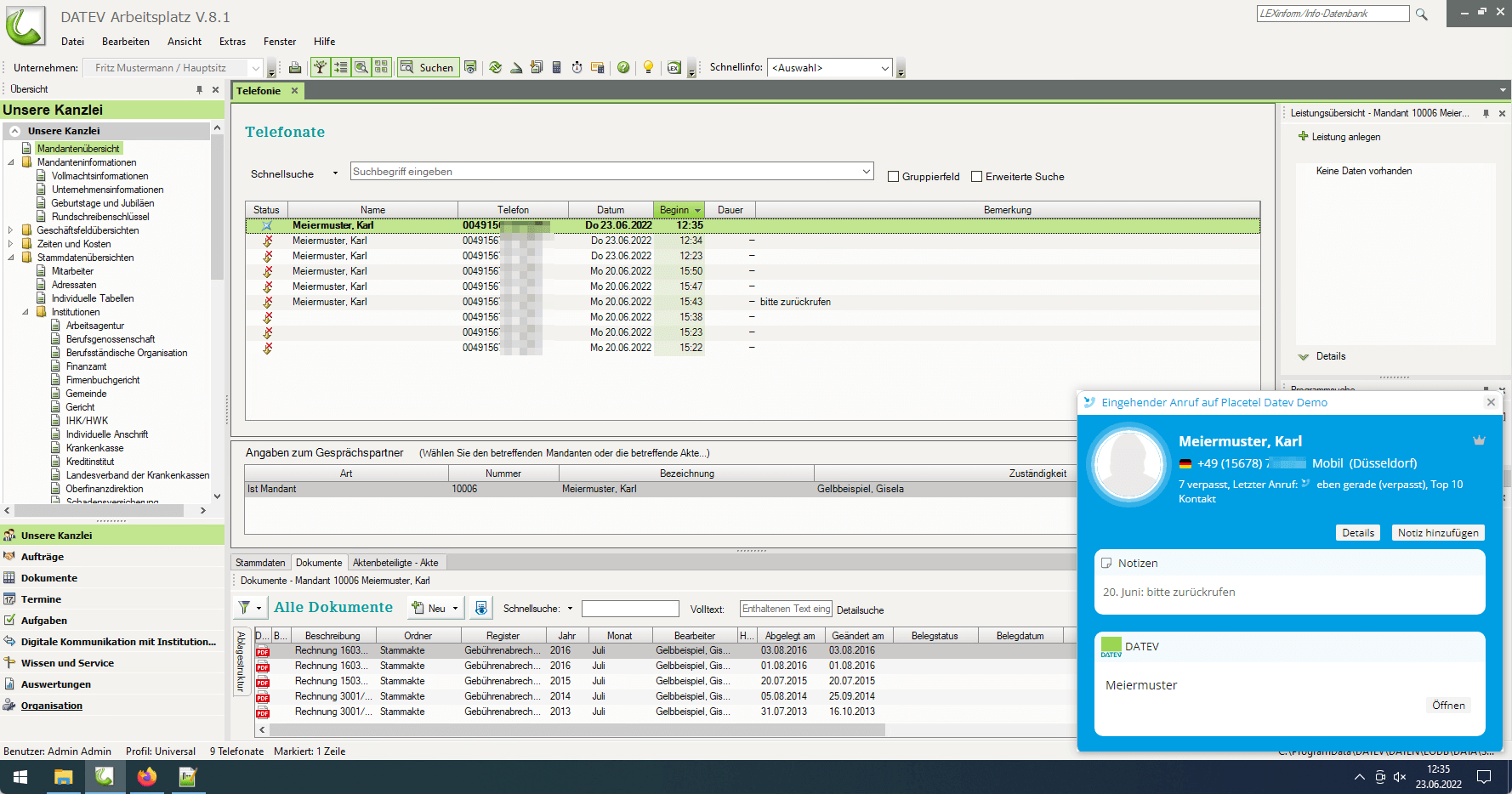This screenshot has width=1512, height=794.
Task: Open the Datei menu
Action: 72,42
